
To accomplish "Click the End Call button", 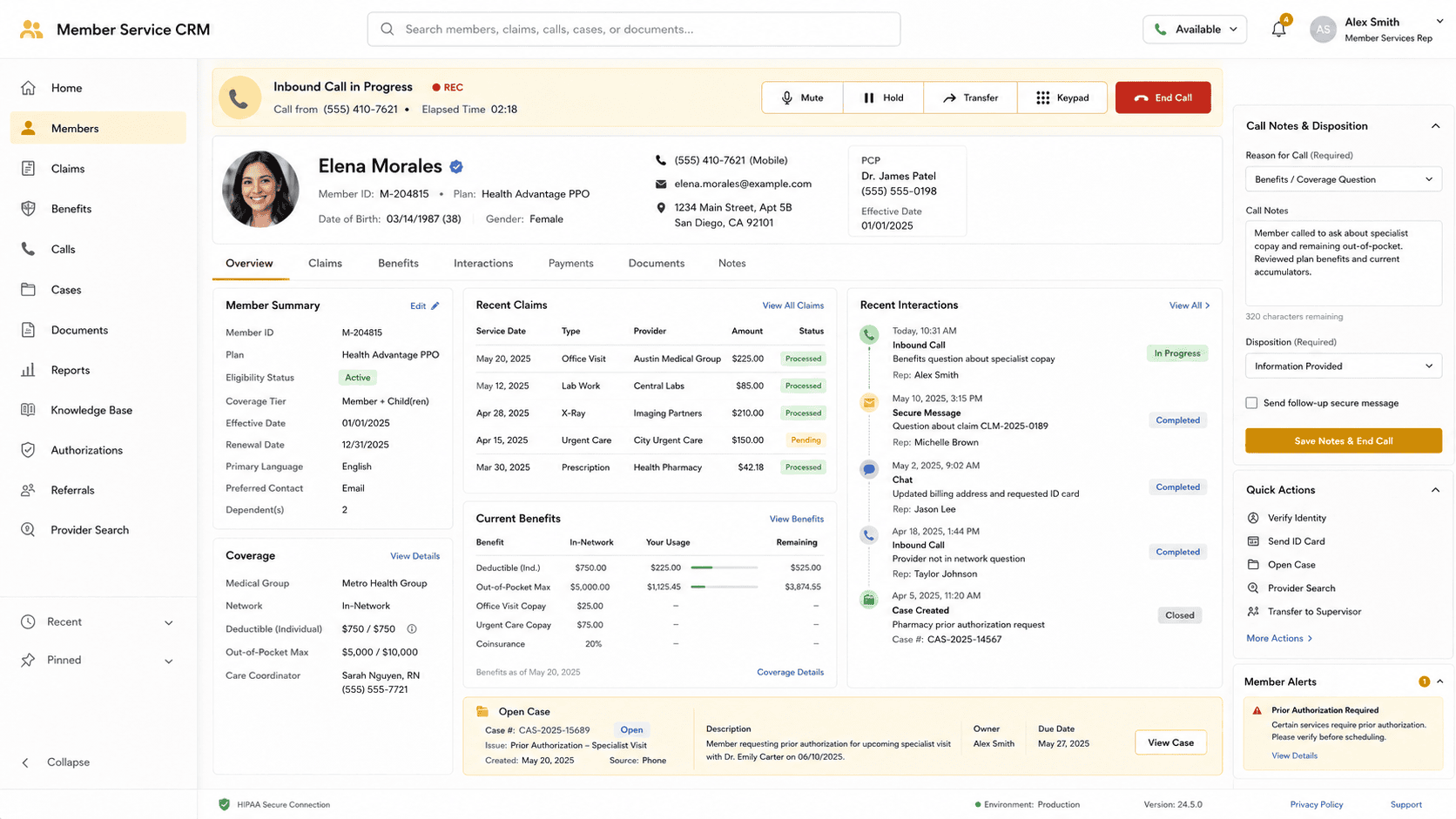I will (1163, 97).
